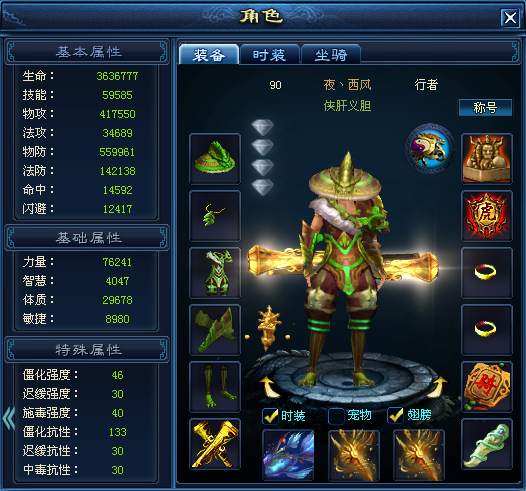
Task: Open the red tiger emblem slot
Action: pos(487,216)
